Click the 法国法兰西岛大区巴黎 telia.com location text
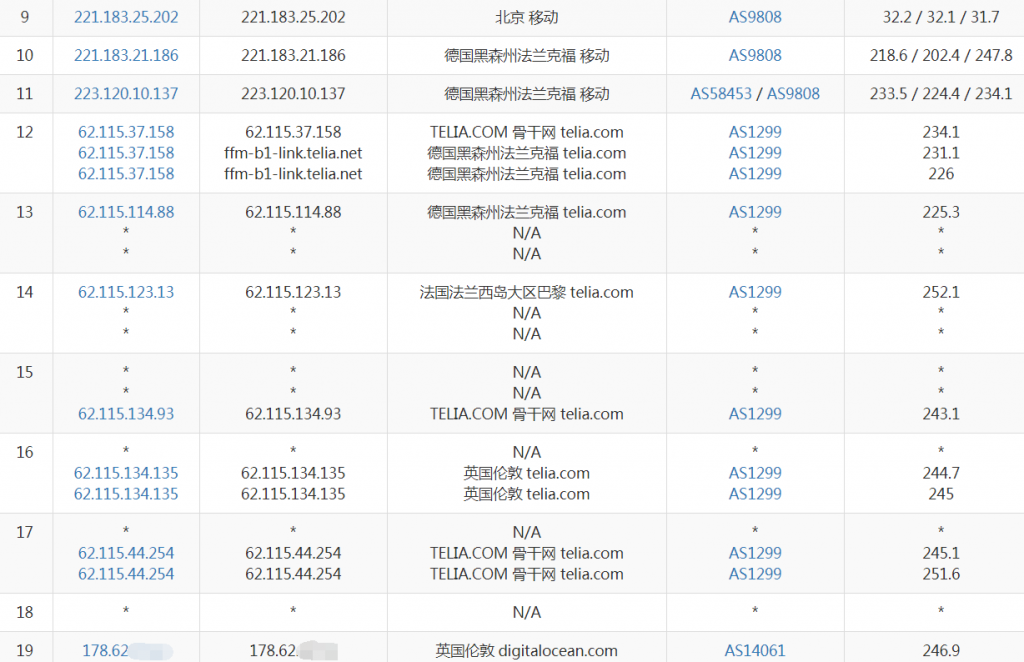Screen dimensions: 1024x662 527,292
